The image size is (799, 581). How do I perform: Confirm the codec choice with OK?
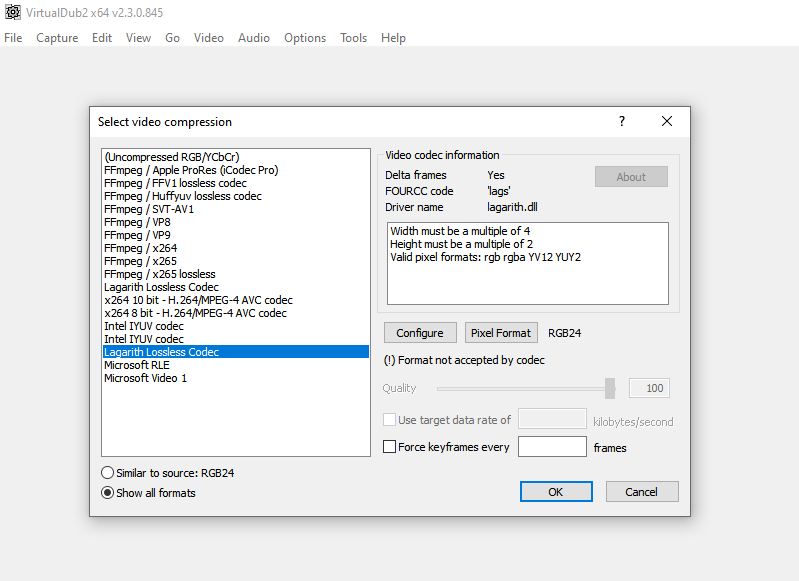pyautogui.click(x=556, y=492)
